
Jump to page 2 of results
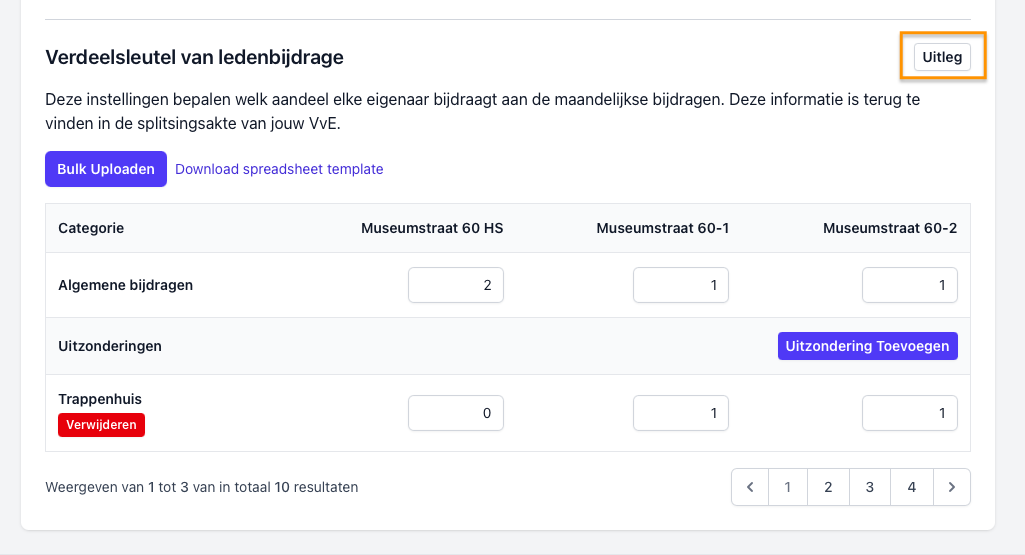click(828, 487)
